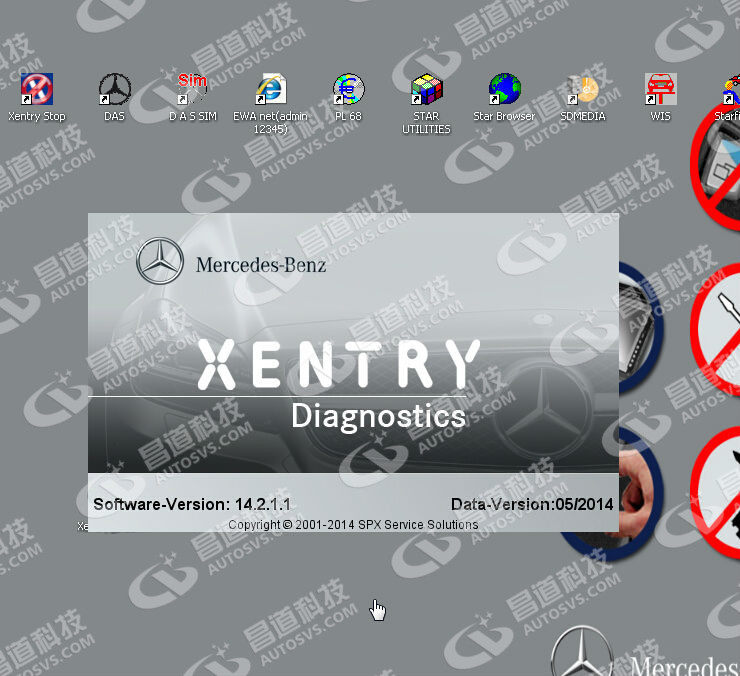Click the Copyright SPX Service Solutions line

click(353, 524)
